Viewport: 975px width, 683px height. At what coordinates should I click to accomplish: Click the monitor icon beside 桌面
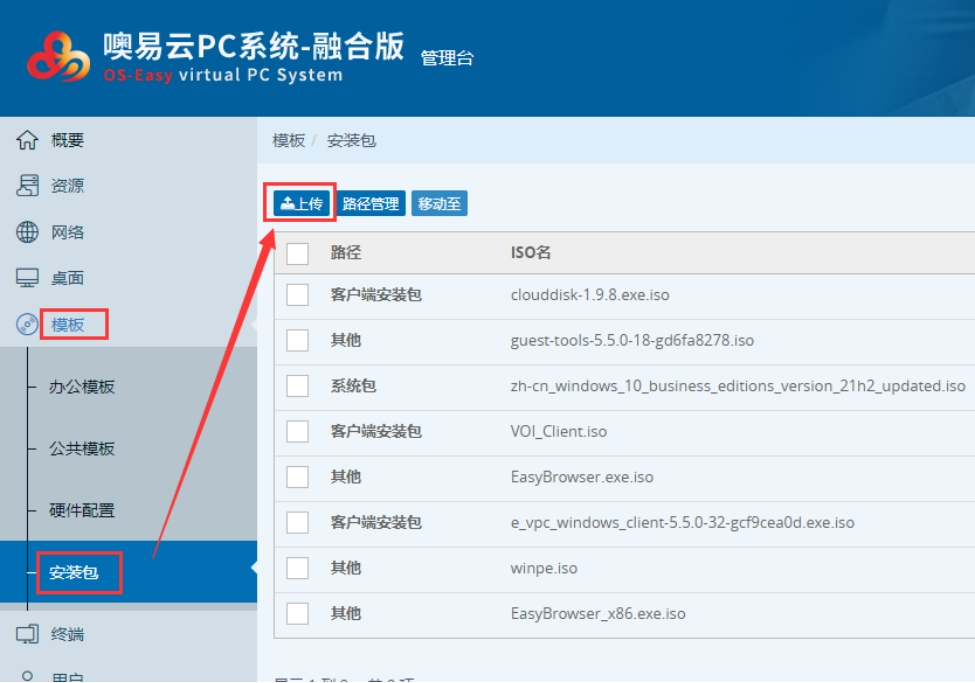tap(27, 278)
